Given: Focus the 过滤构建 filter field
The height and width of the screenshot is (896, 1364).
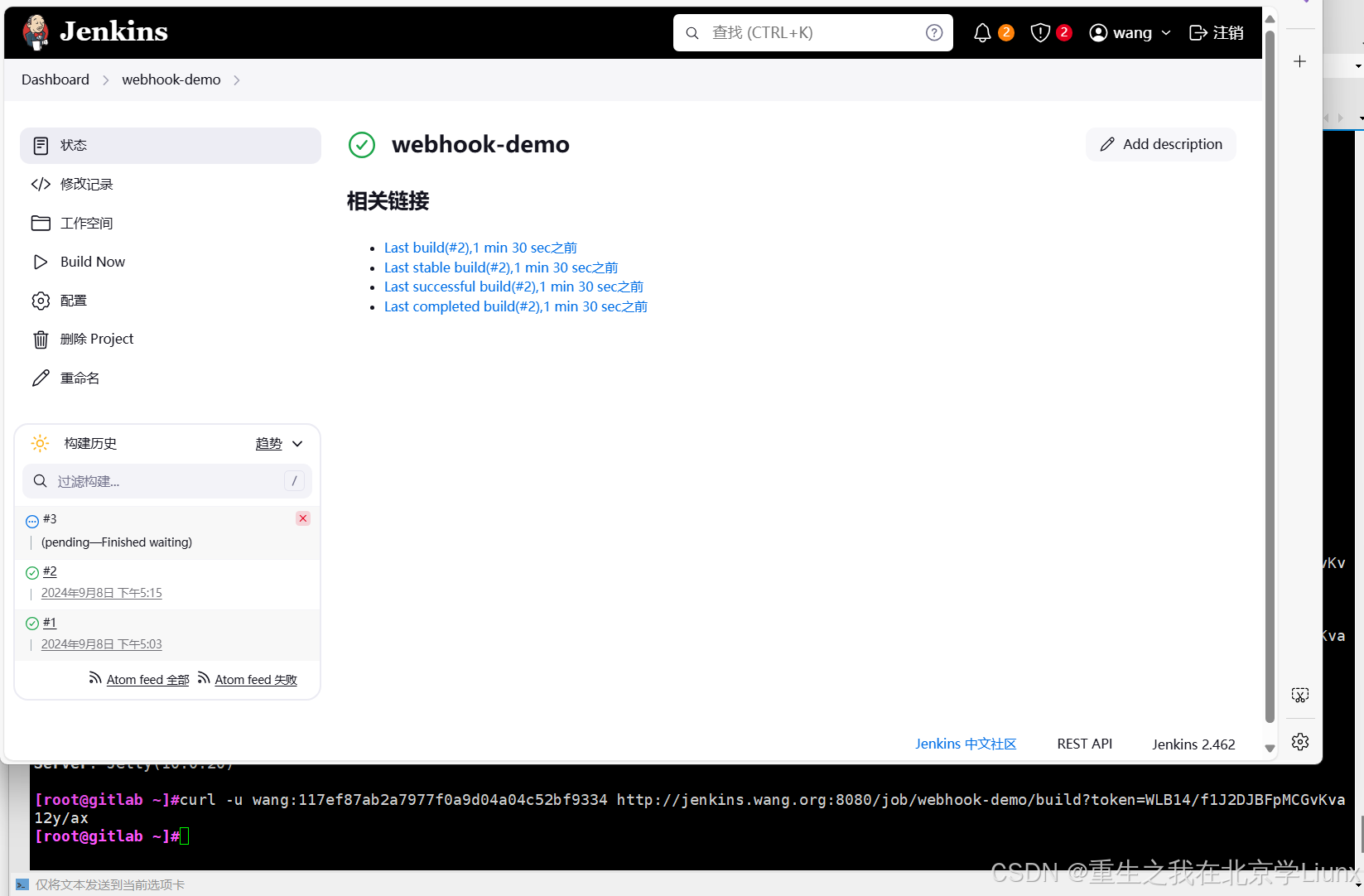Looking at the screenshot, I should (x=167, y=481).
